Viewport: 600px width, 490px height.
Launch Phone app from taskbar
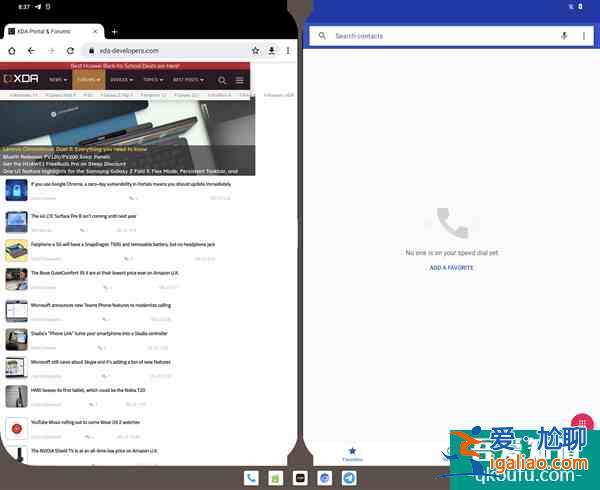pos(251,478)
